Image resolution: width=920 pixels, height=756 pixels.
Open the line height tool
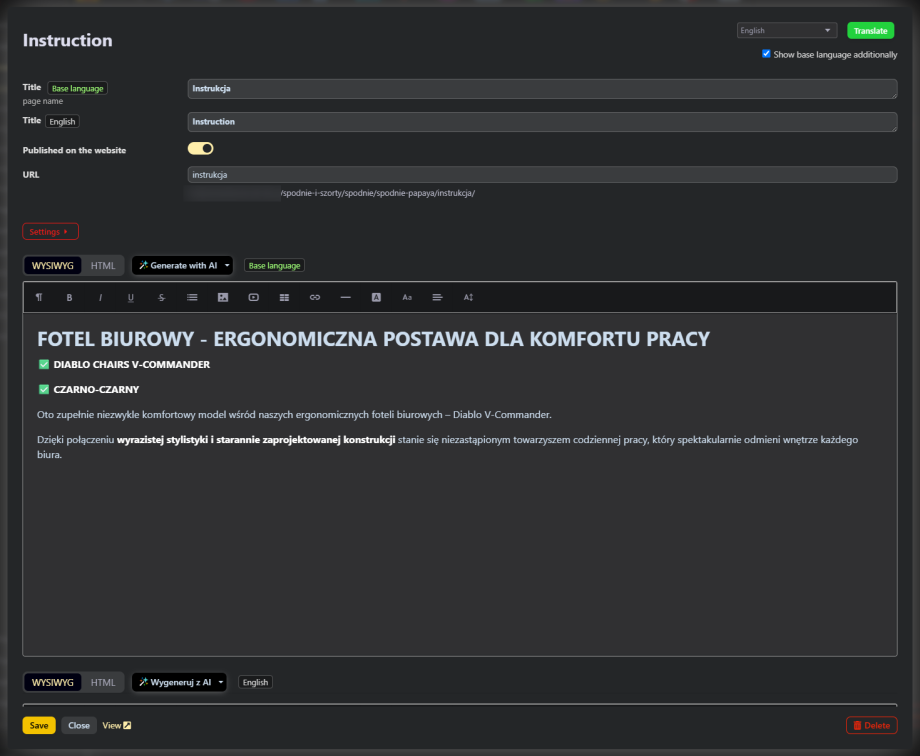pyautogui.click(x=468, y=298)
